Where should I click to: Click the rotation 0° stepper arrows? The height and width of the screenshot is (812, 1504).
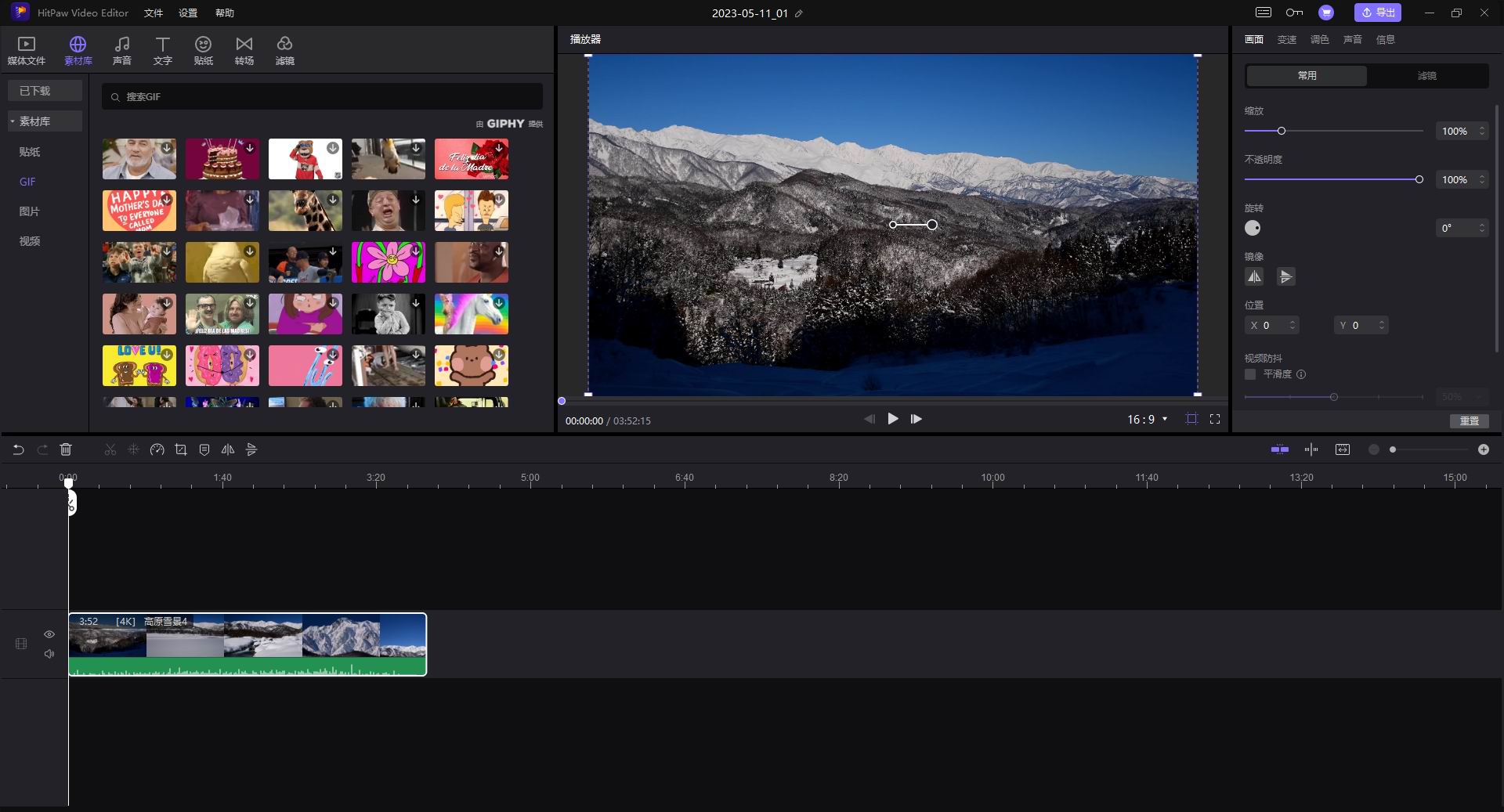[x=1481, y=228]
